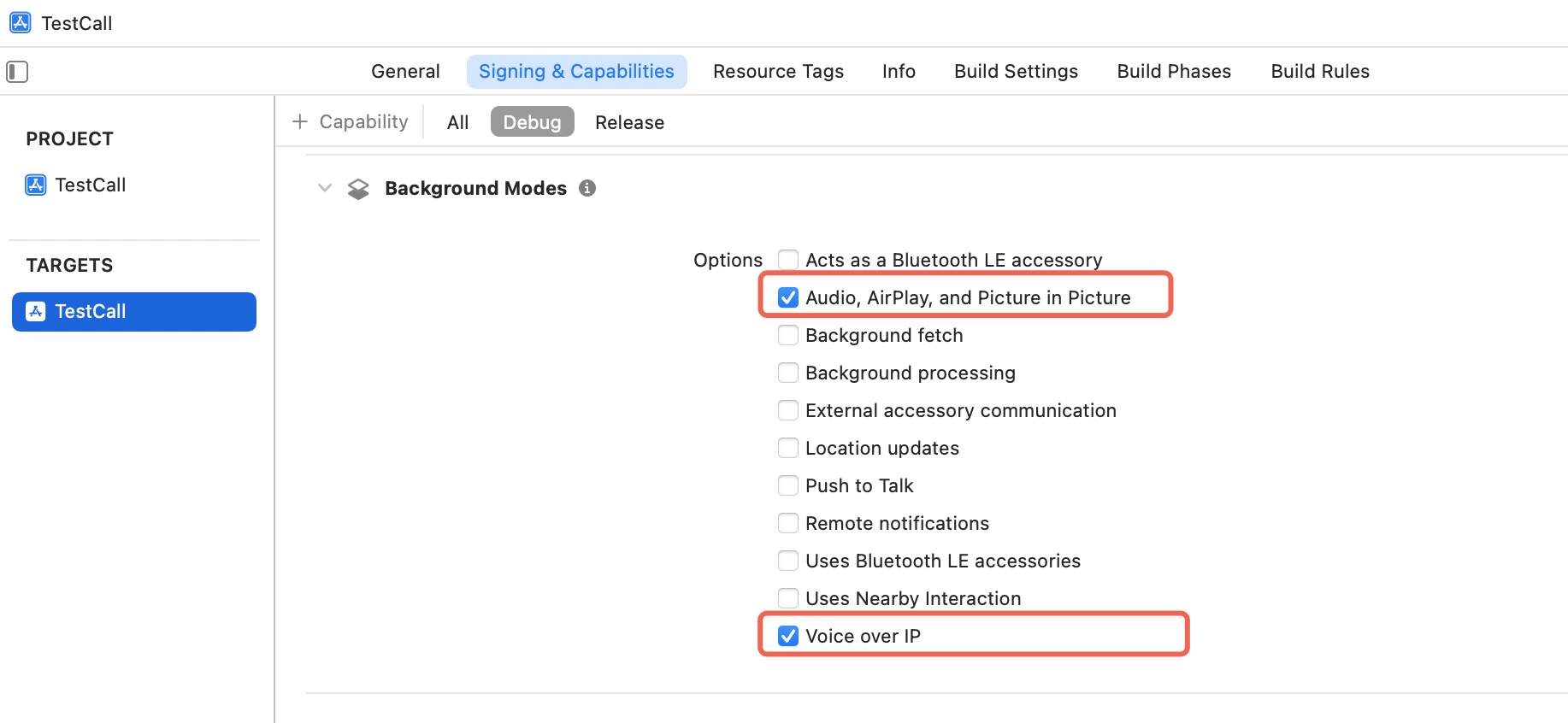The image size is (1568, 723).
Task: Open the General tab
Action: [x=405, y=72]
